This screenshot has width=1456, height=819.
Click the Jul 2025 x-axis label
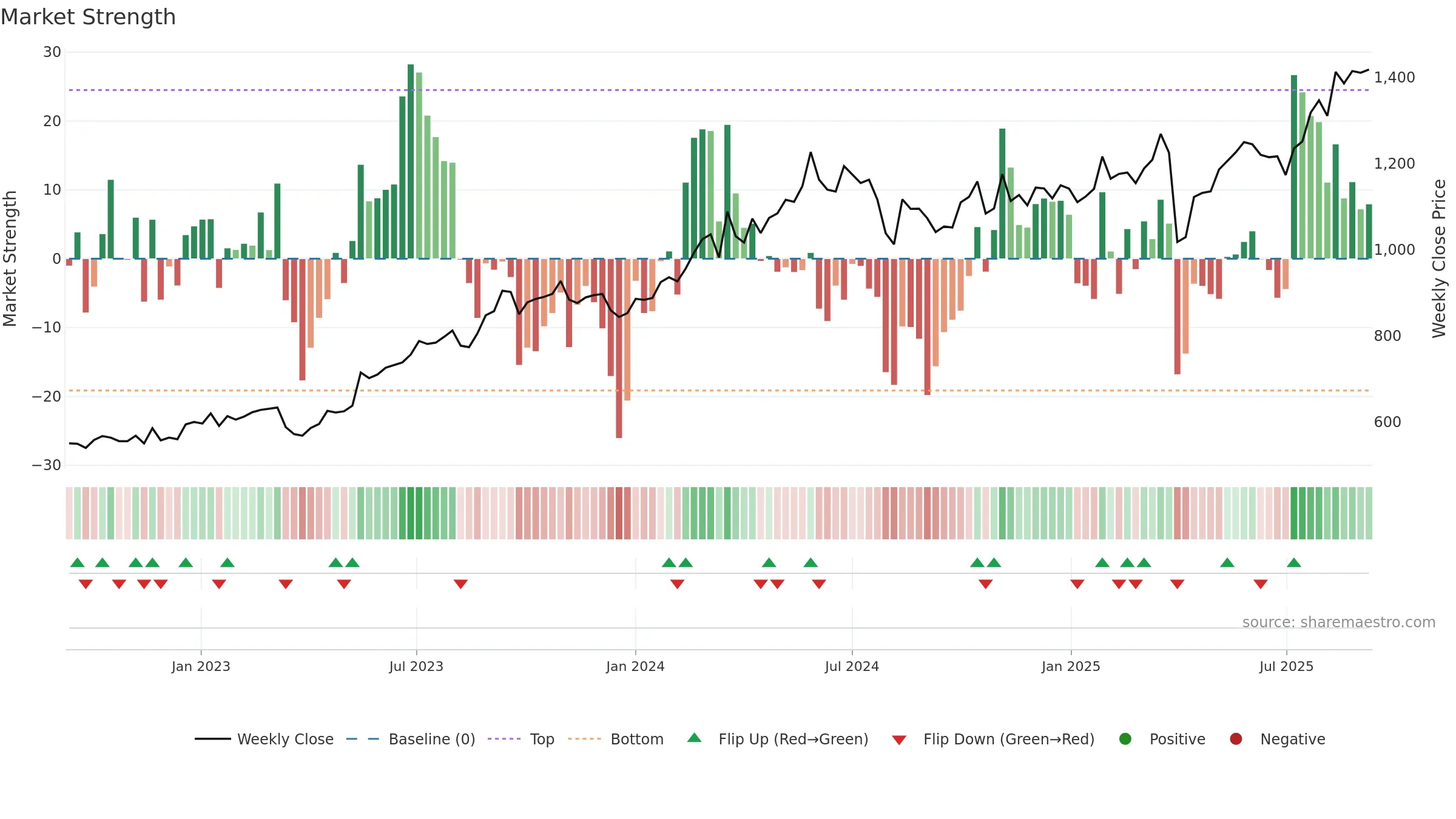pyautogui.click(x=1286, y=666)
